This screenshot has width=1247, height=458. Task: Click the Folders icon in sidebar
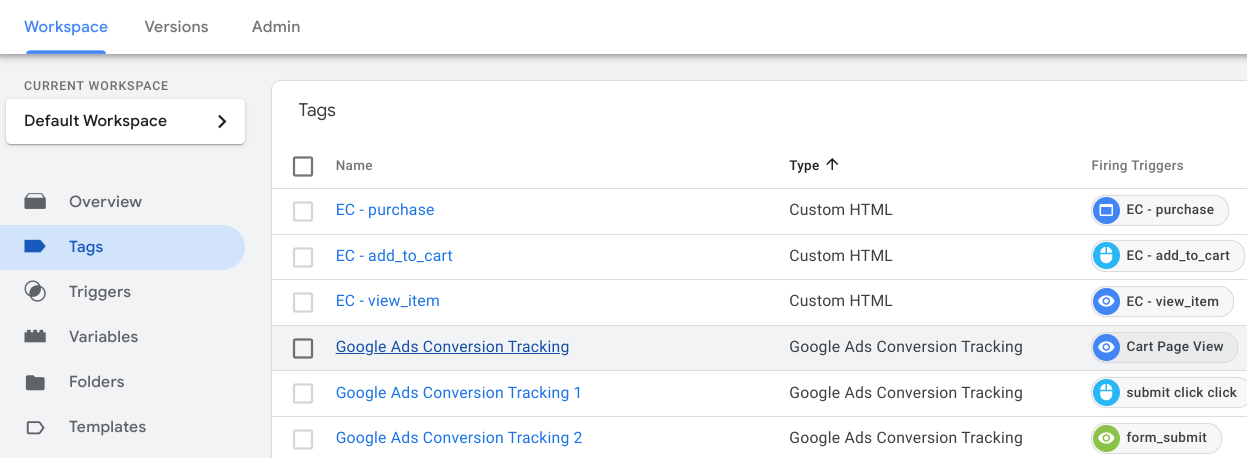[x=35, y=382]
